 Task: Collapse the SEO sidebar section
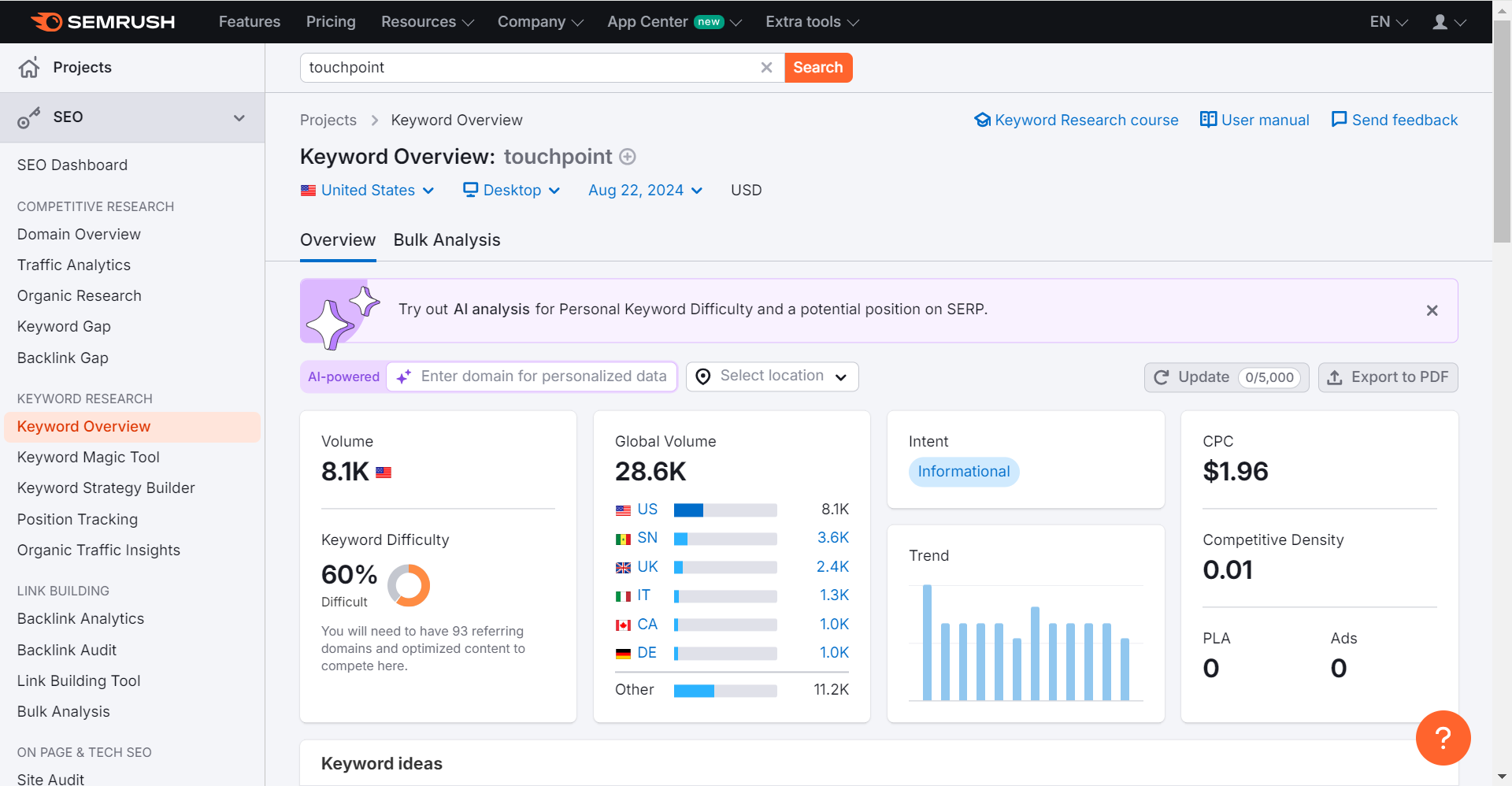[239, 118]
